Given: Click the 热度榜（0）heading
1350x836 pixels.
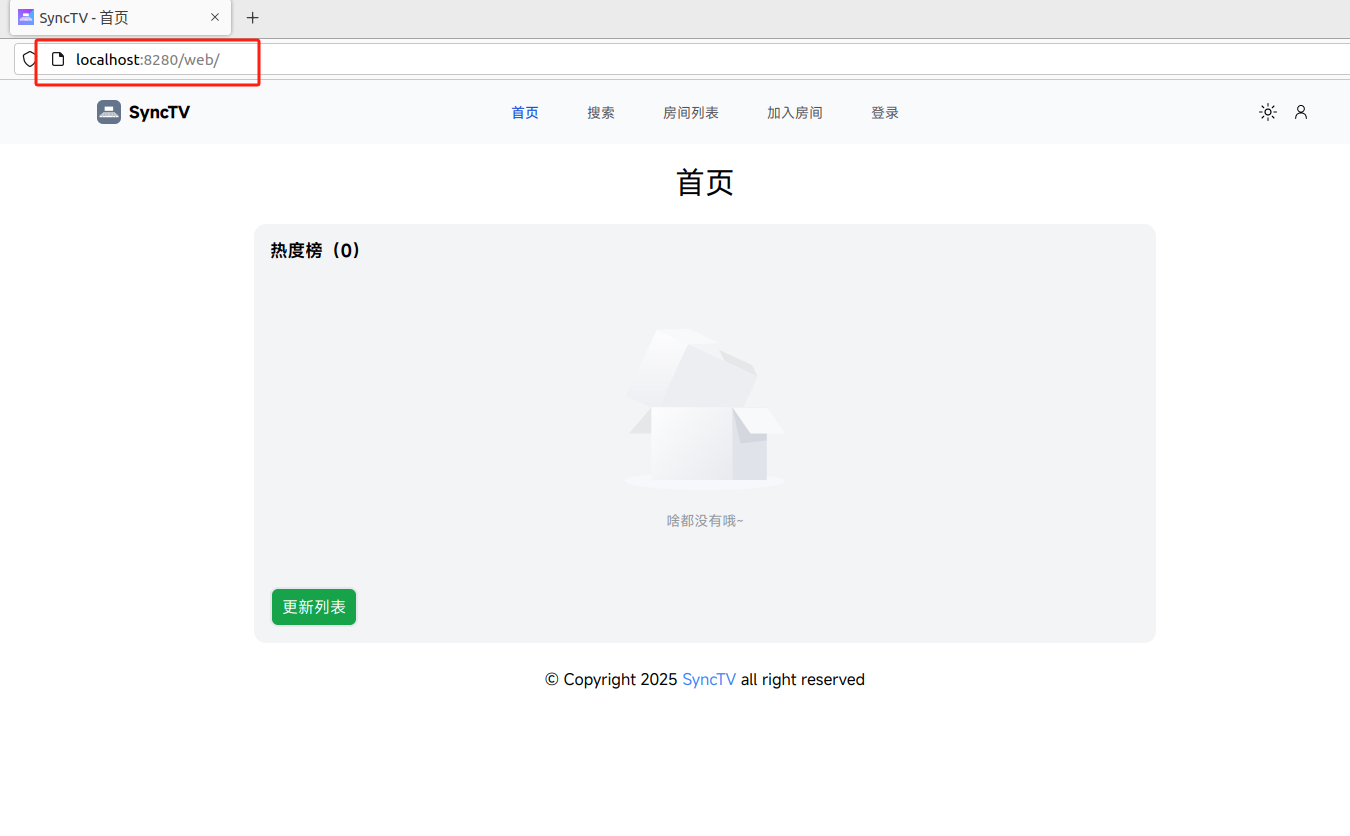Looking at the screenshot, I should (x=315, y=250).
